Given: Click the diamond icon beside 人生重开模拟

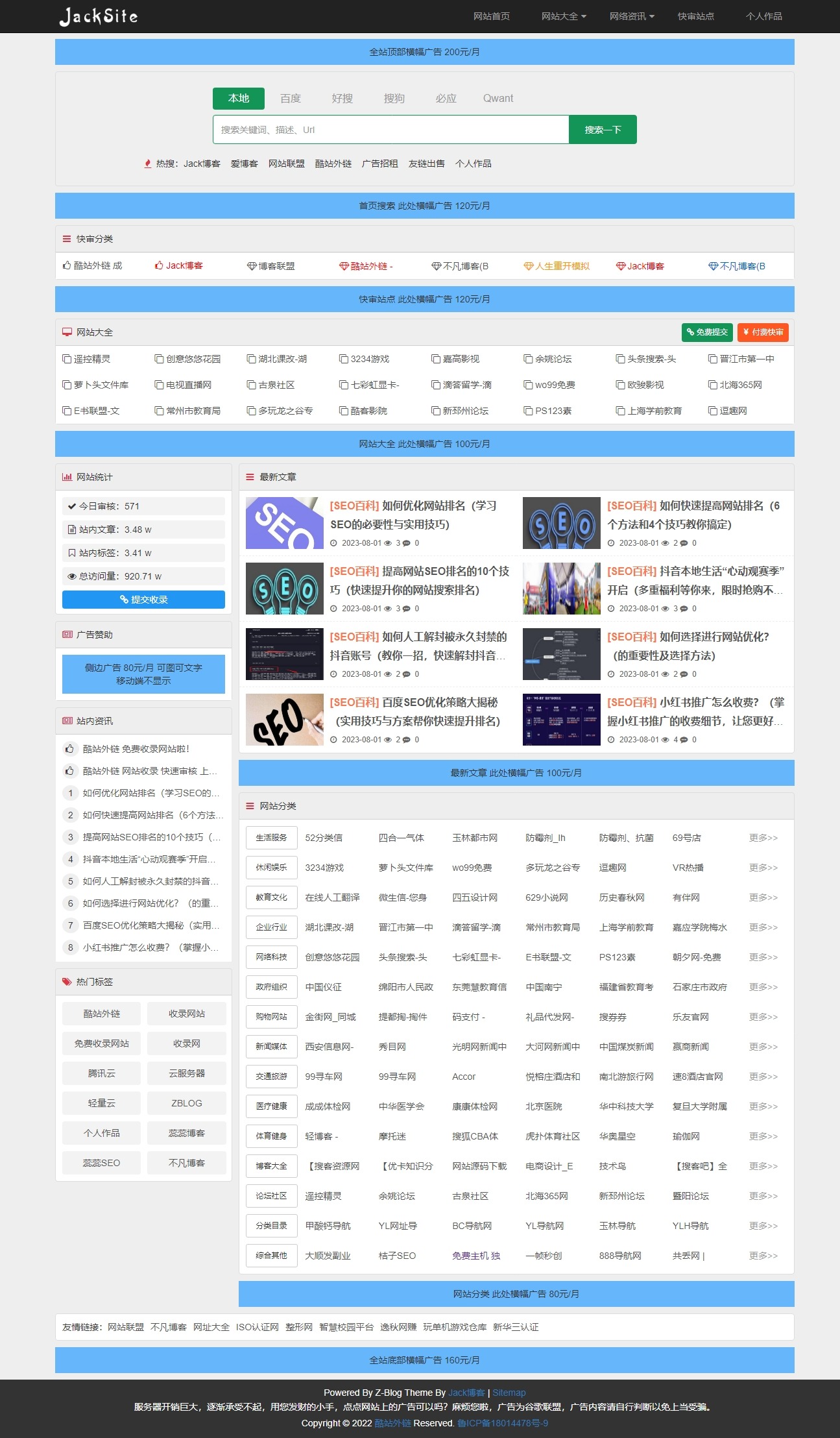Looking at the screenshot, I should pos(528,266).
